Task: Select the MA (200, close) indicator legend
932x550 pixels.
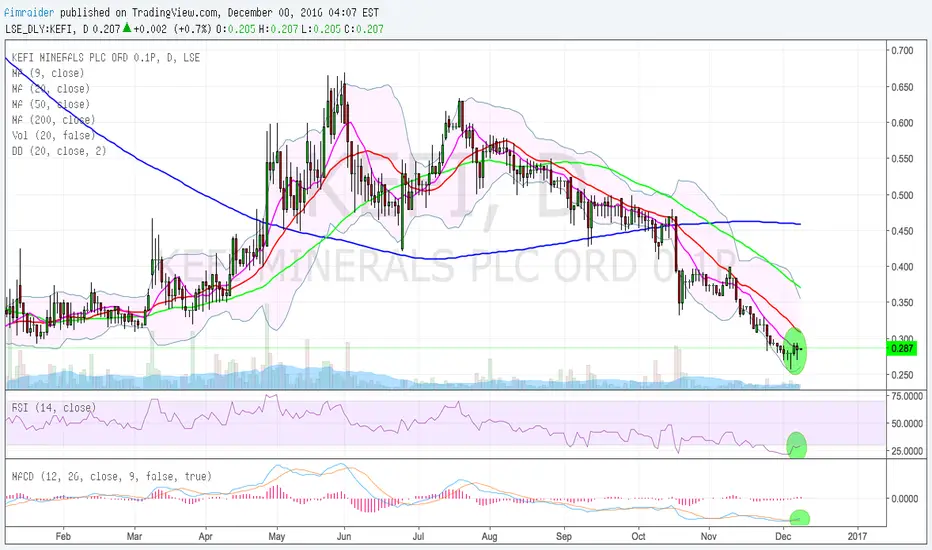Action: pyautogui.click(x=53, y=120)
